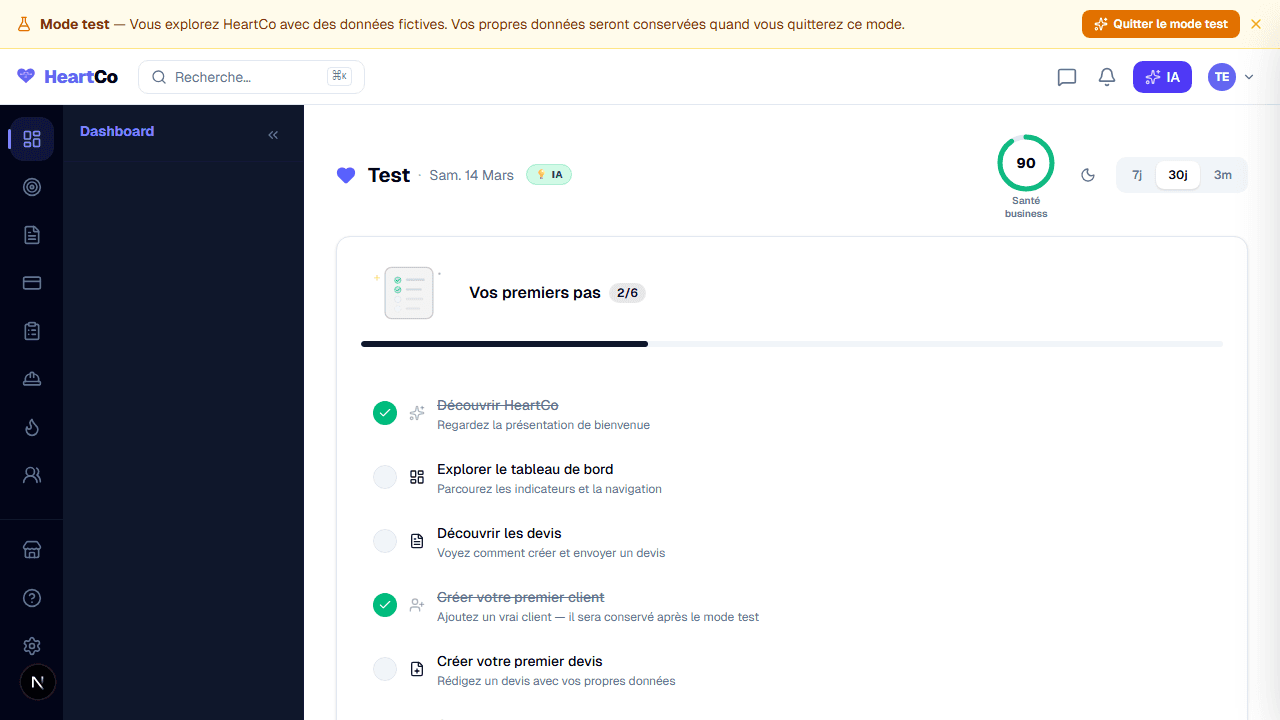
Task: Click the document icon in the sidebar
Action: pos(32,235)
